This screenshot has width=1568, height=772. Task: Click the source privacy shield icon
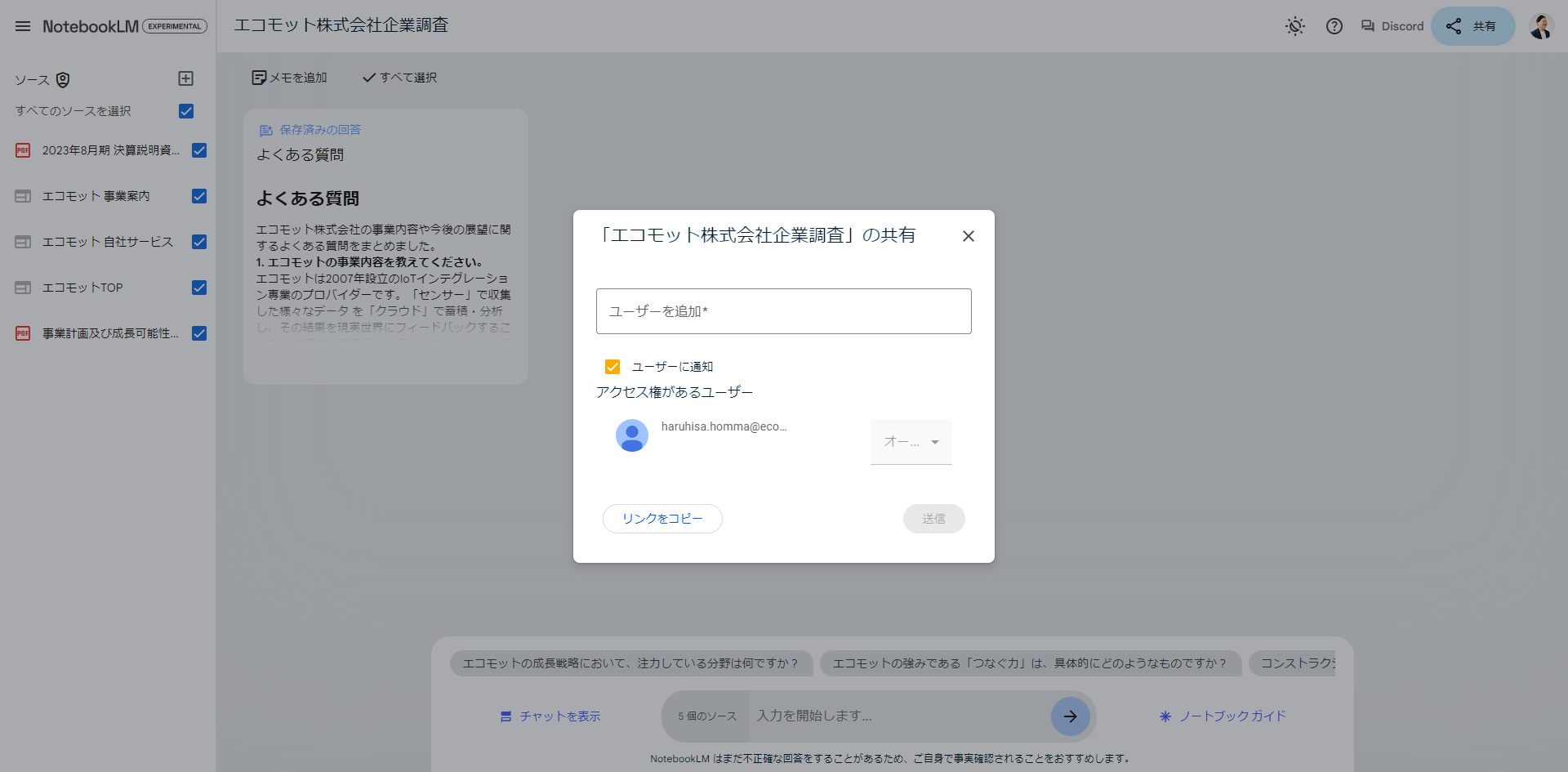(x=63, y=79)
